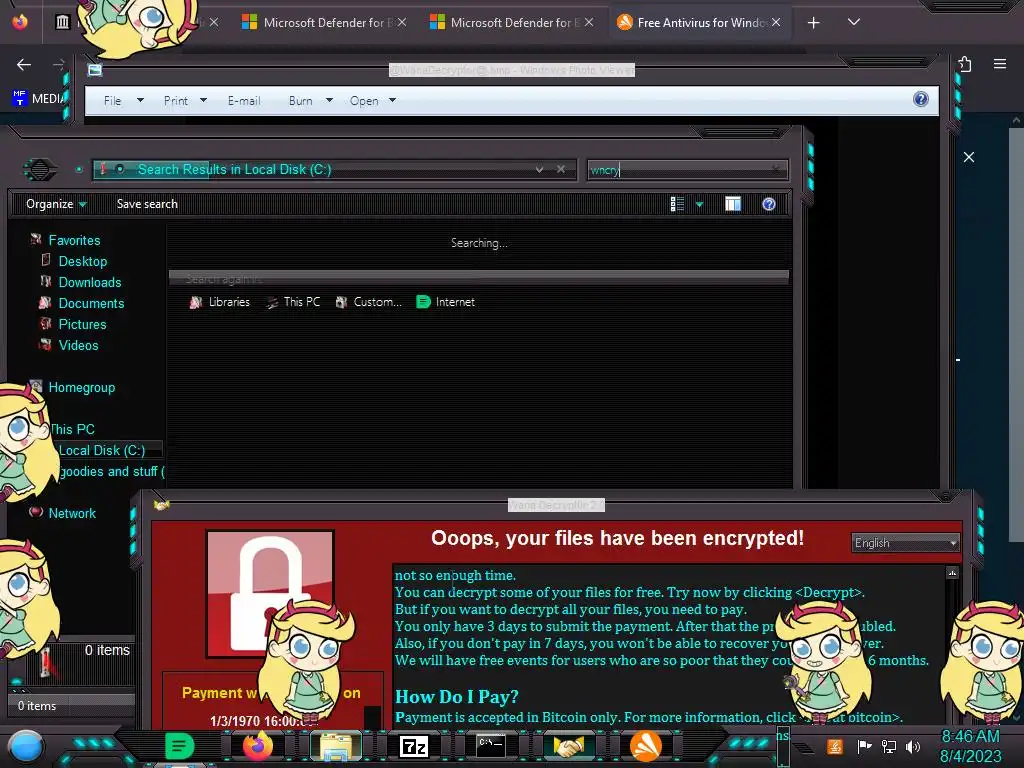Open Pictures folder in sidebar
Viewport: 1024px width, 768px height.
73,324
